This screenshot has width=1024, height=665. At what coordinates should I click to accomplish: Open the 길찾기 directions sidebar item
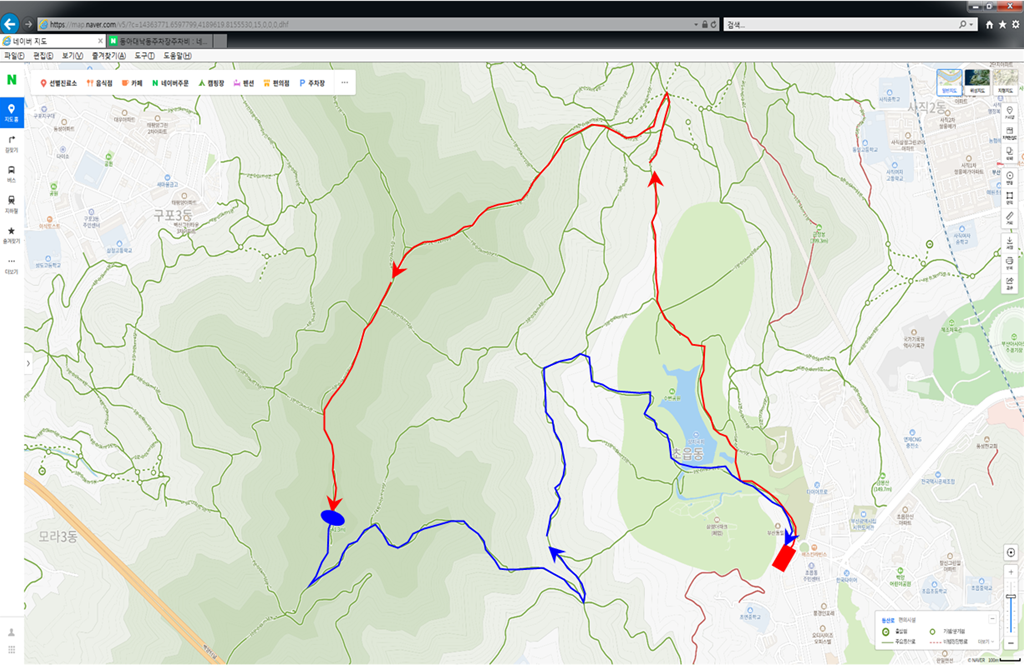[x=12, y=144]
